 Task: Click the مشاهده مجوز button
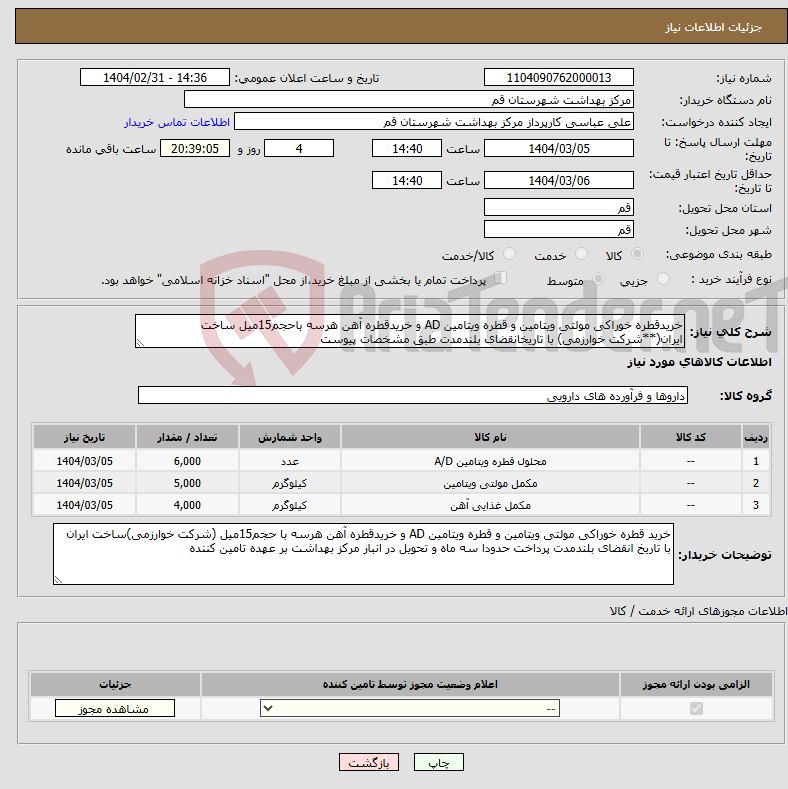click(115, 708)
